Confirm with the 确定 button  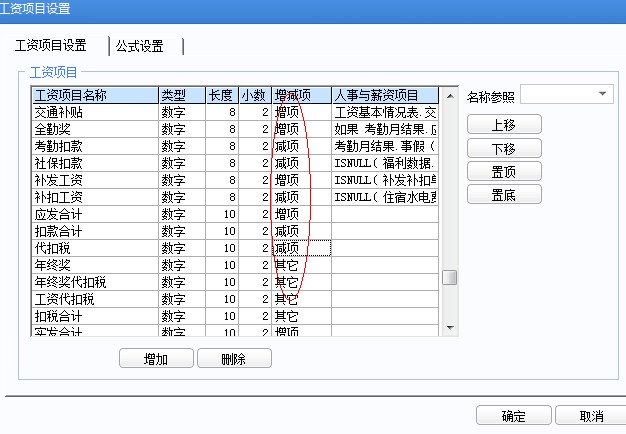[513, 416]
